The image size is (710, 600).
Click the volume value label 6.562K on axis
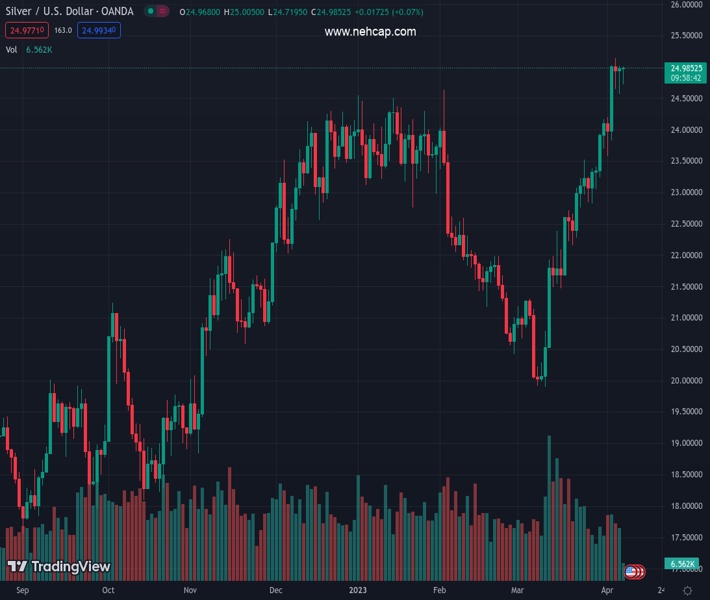686,564
